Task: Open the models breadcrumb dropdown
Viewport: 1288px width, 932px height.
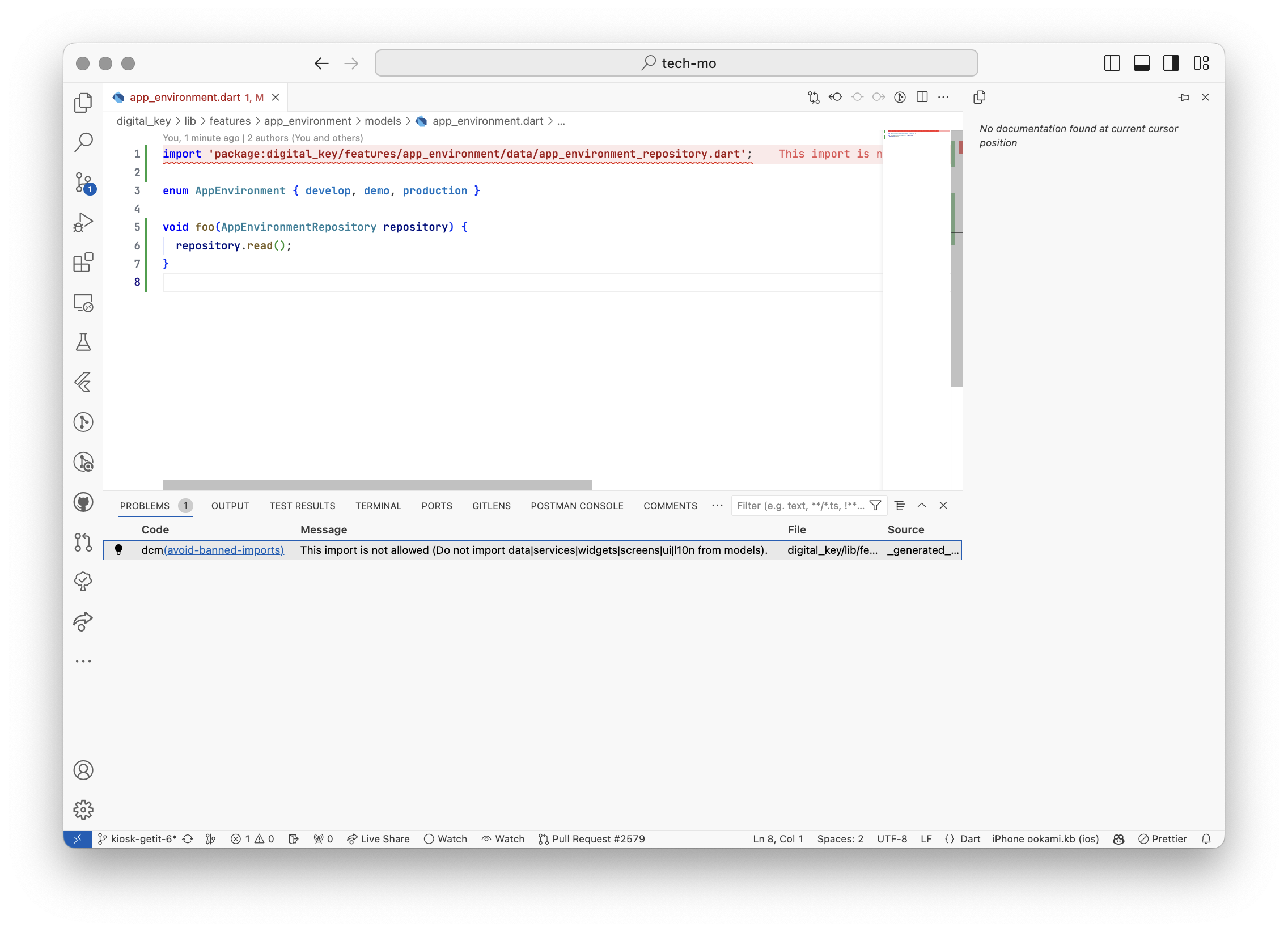Action: tap(382, 121)
